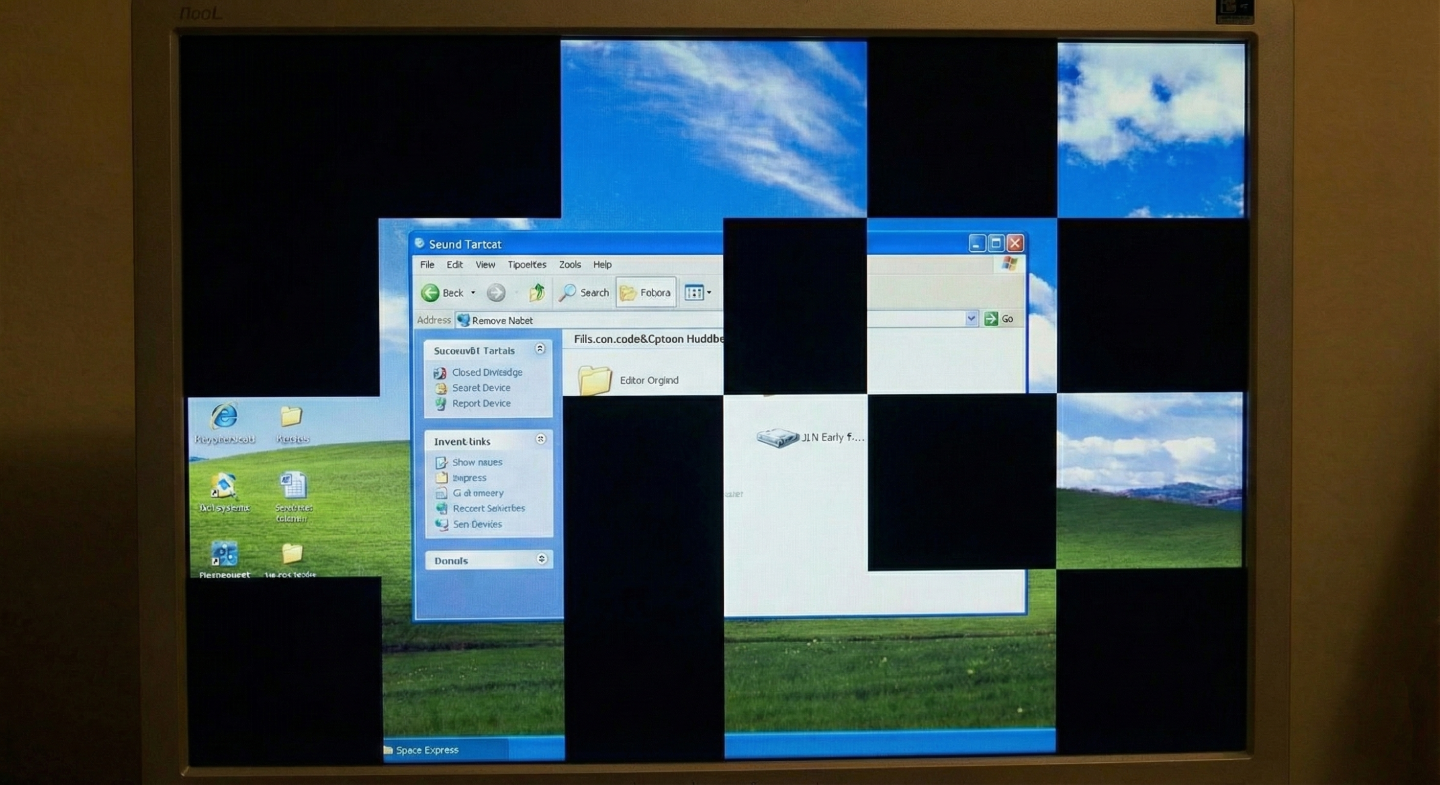Expand the "Donals" panel in the sidebar
Screen dimensions: 1440x785
coord(540,559)
